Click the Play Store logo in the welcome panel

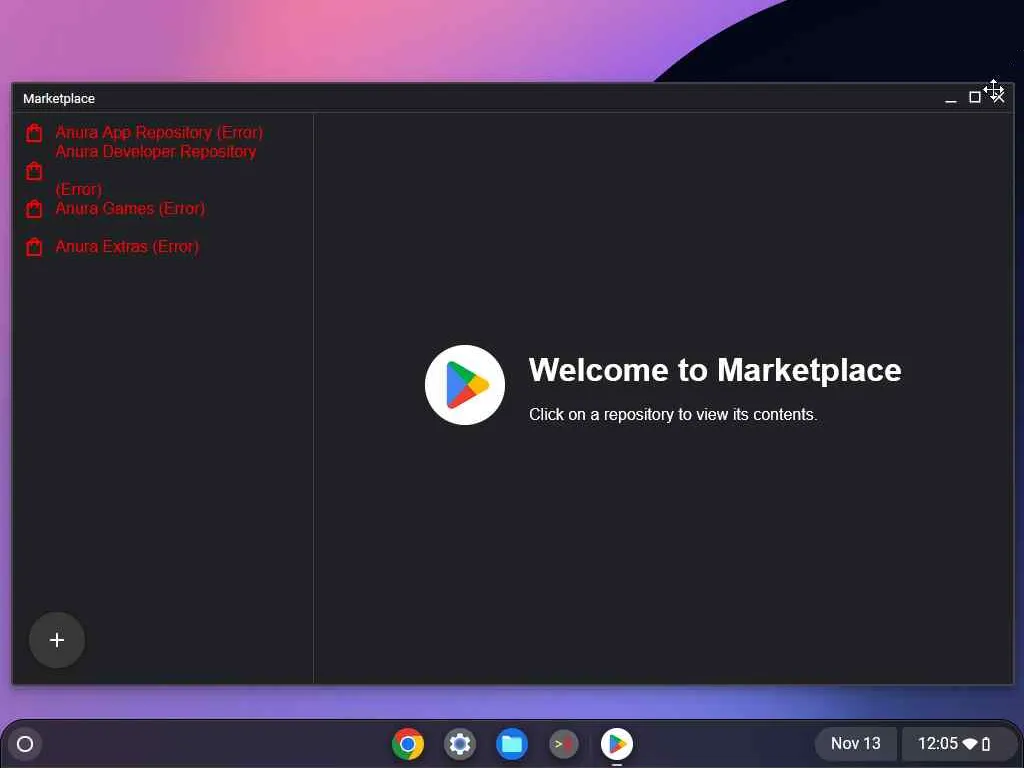(x=464, y=385)
